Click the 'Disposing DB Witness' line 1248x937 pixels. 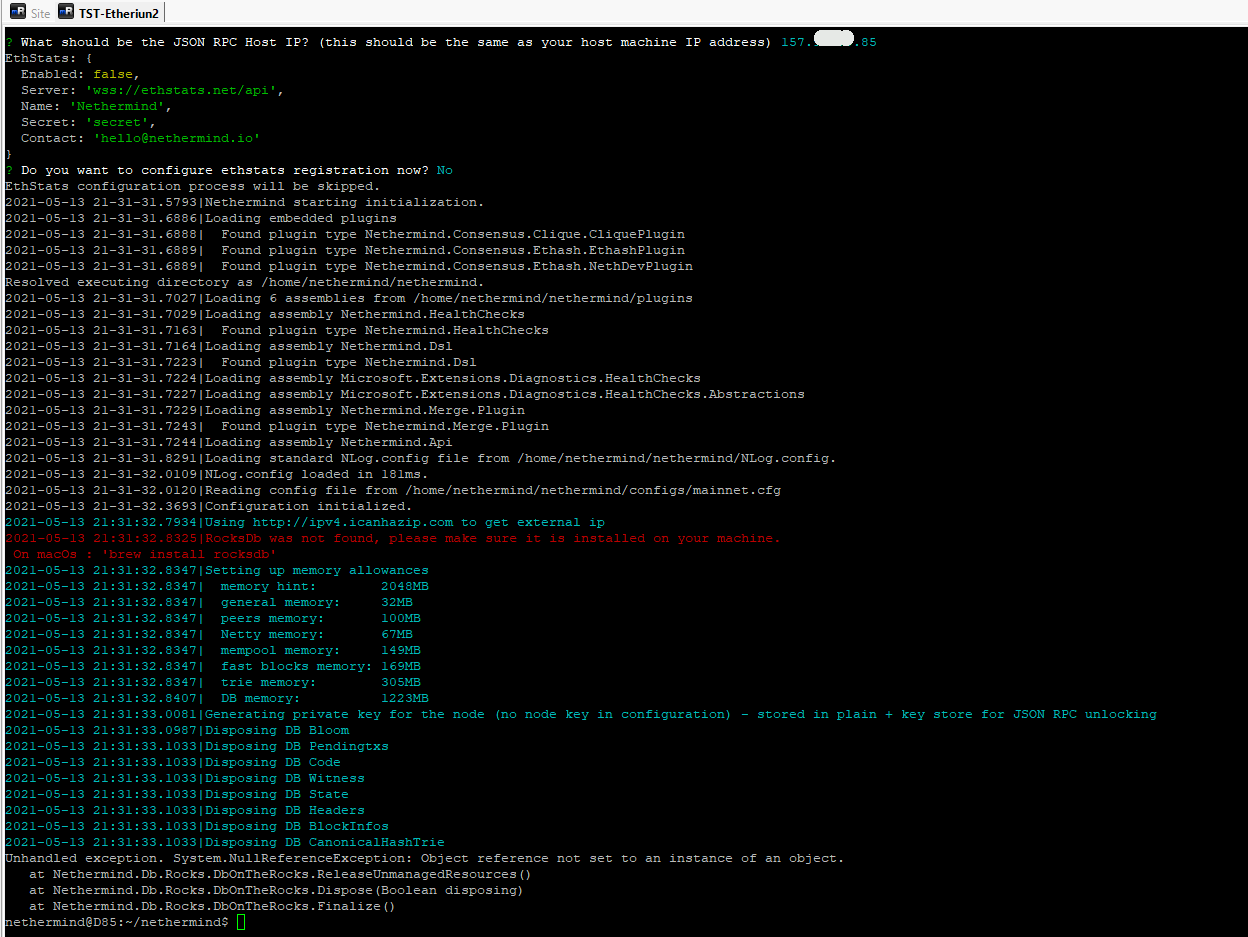[185, 778]
